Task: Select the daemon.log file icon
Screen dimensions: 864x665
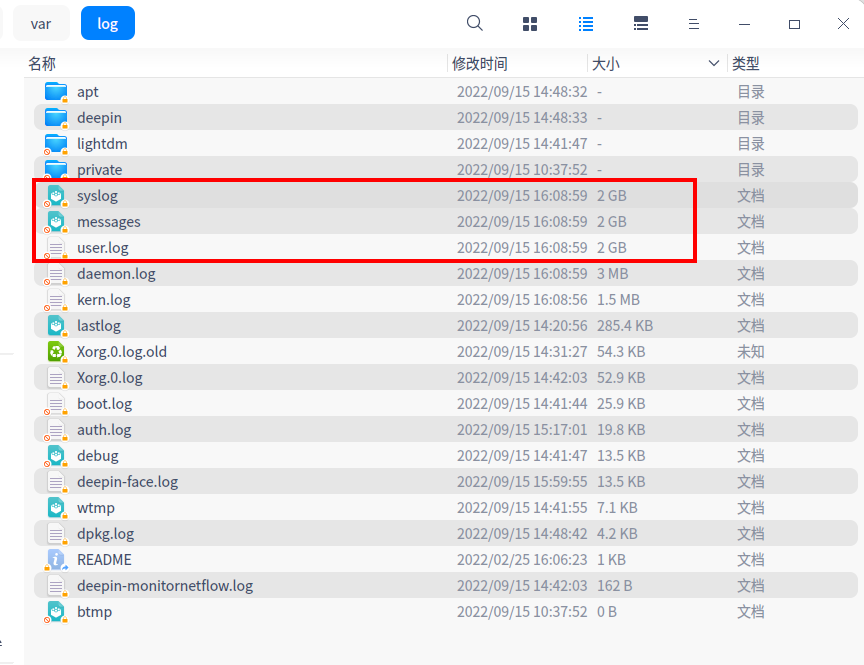Action: 56,273
